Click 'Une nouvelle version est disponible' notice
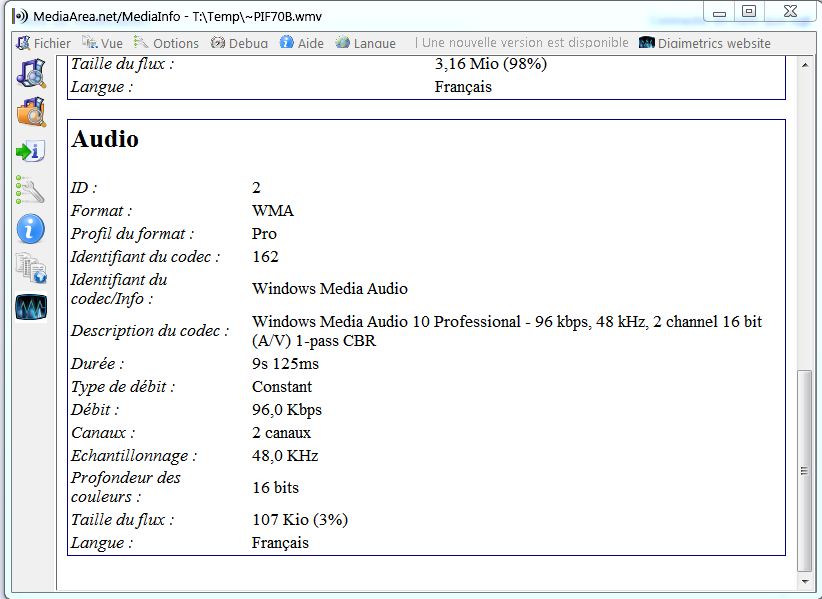The height and width of the screenshot is (599, 822). coord(525,43)
